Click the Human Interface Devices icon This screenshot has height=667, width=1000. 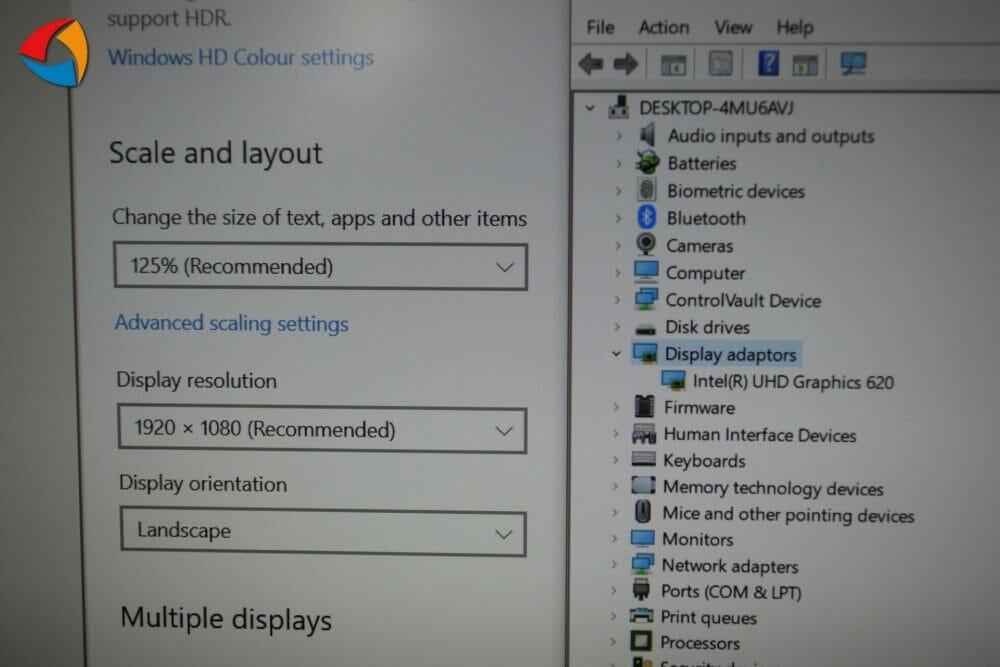[643, 434]
